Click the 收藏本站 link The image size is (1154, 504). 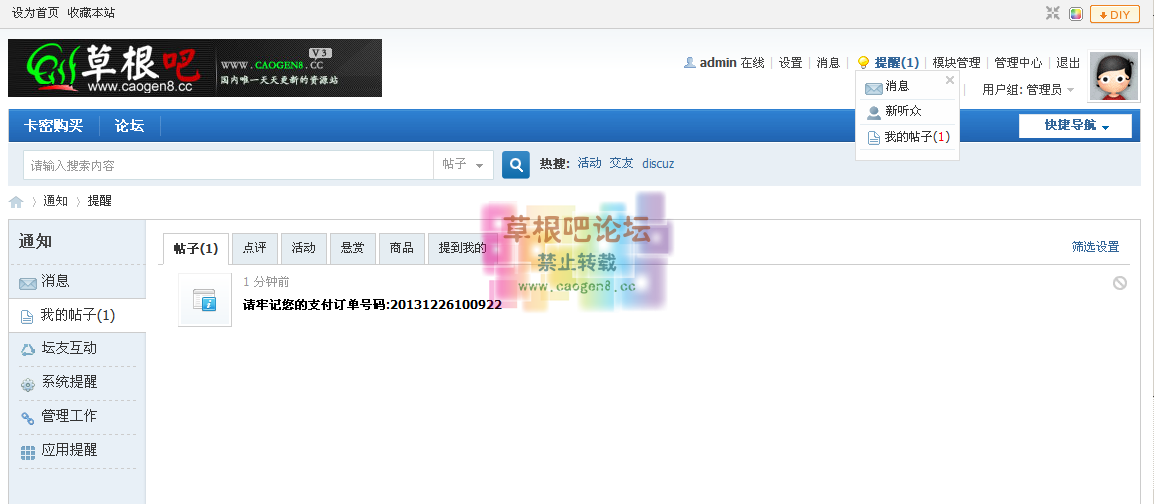[91, 13]
